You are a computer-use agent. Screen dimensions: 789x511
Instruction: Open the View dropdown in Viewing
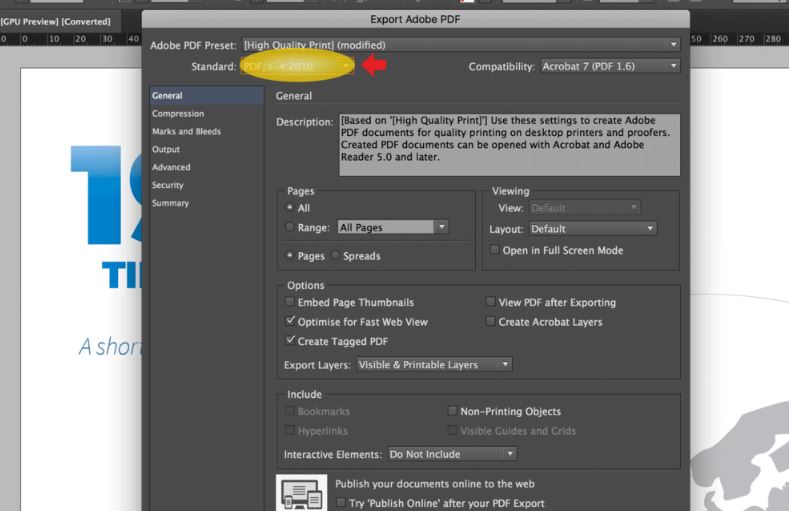click(585, 208)
